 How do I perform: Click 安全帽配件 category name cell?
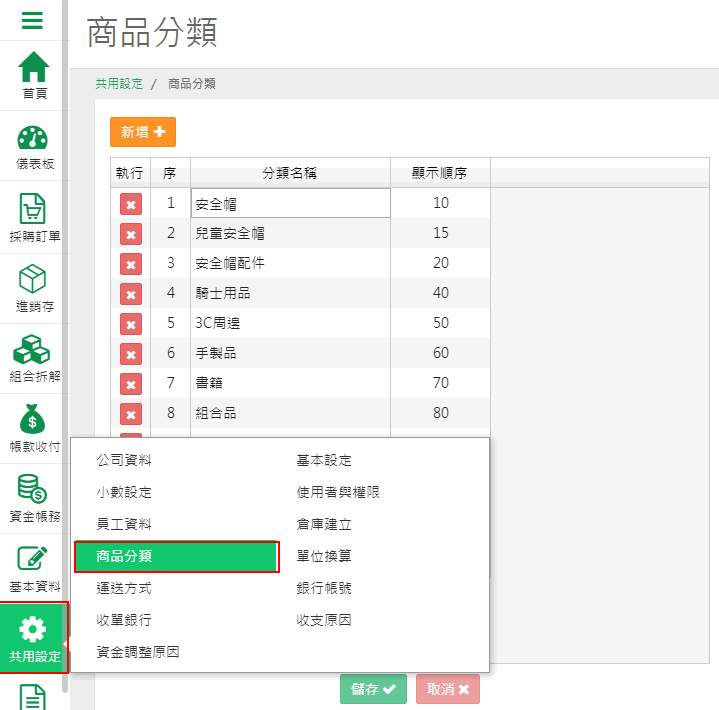291,263
